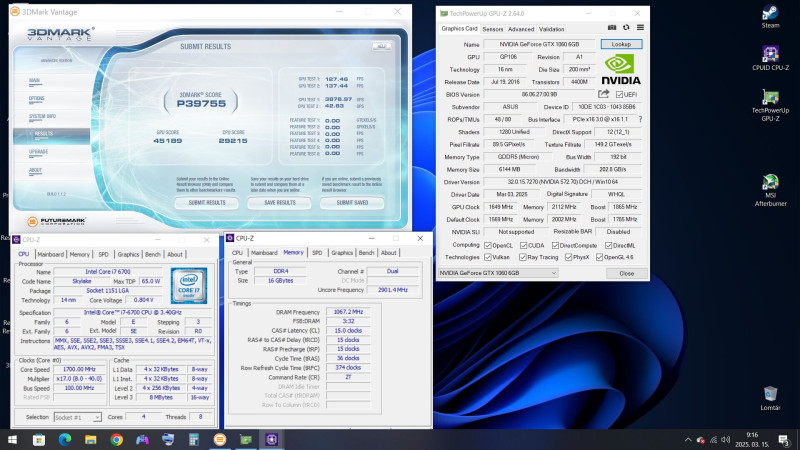
Task: Toggle the OpenCL checkbox
Action: (488, 245)
